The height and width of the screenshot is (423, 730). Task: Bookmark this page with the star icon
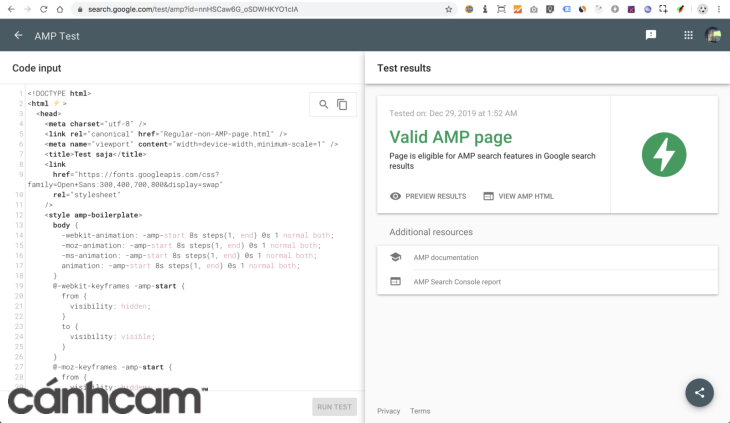(x=451, y=9)
